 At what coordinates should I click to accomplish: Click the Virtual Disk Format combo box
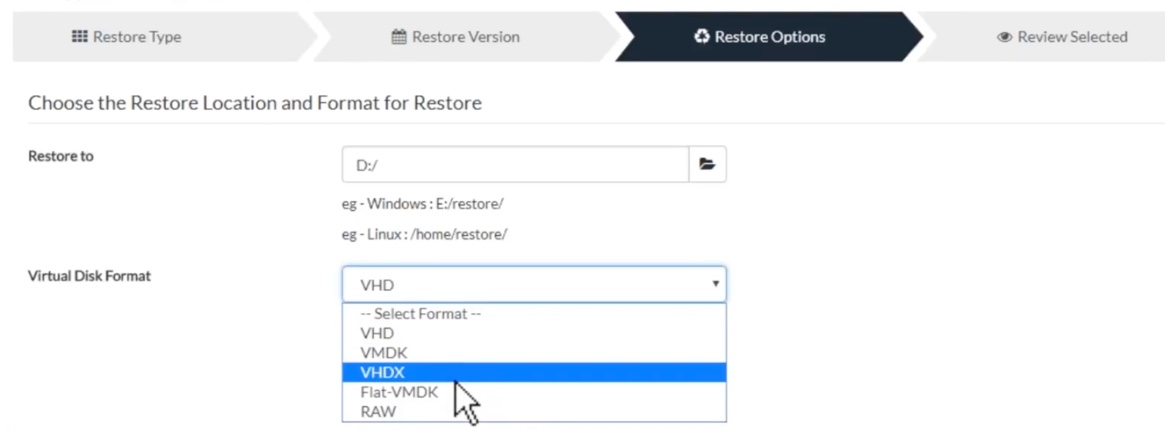tap(525, 284)
